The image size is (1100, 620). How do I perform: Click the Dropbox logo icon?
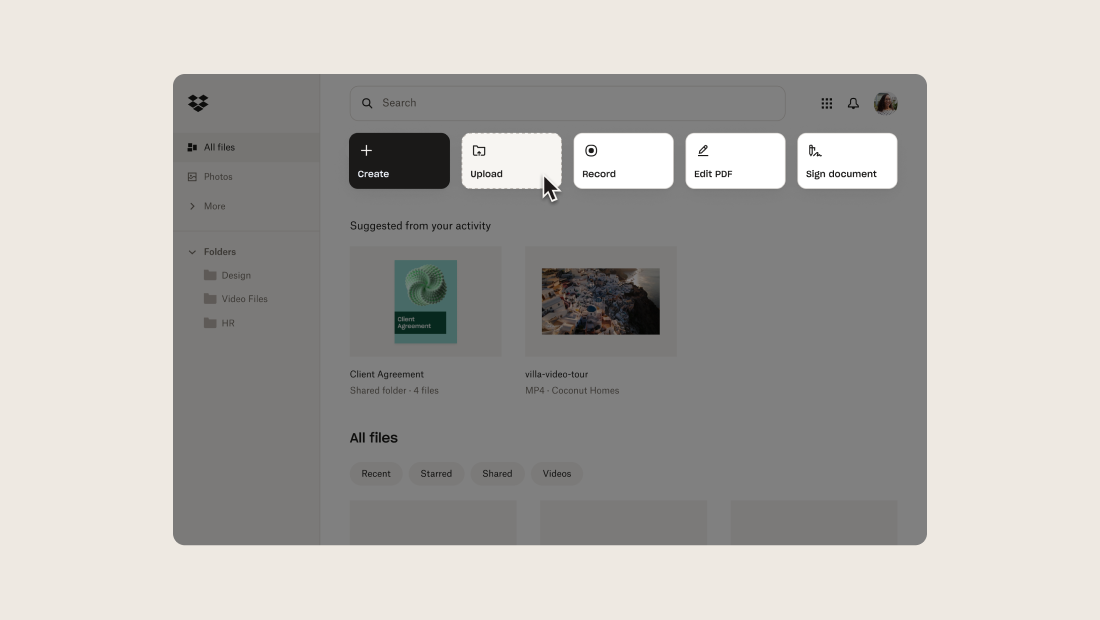[x=198, y=103]
